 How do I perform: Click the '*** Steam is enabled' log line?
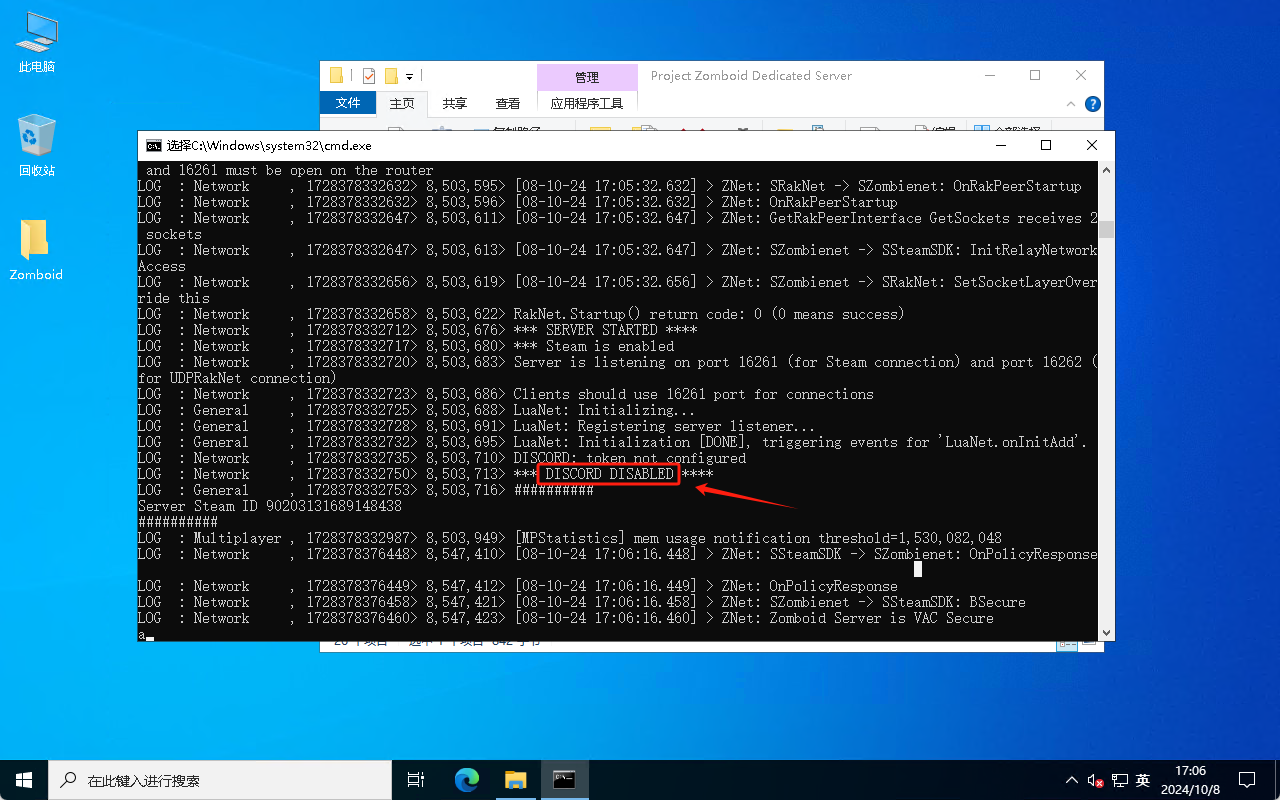pyautogui.click(x=593, y=346)
